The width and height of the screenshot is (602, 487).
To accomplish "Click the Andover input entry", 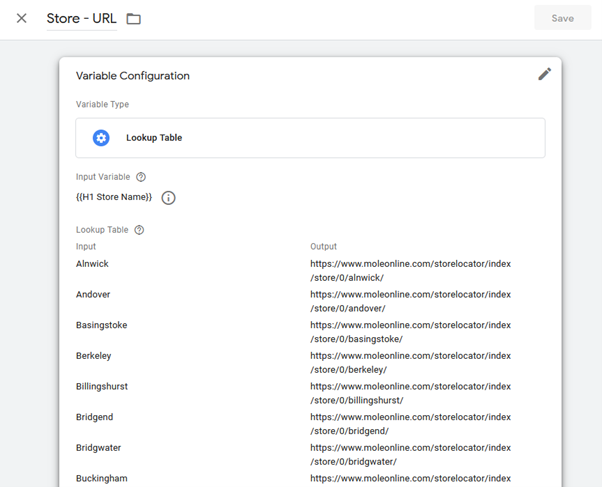I will tap(93, 295).
